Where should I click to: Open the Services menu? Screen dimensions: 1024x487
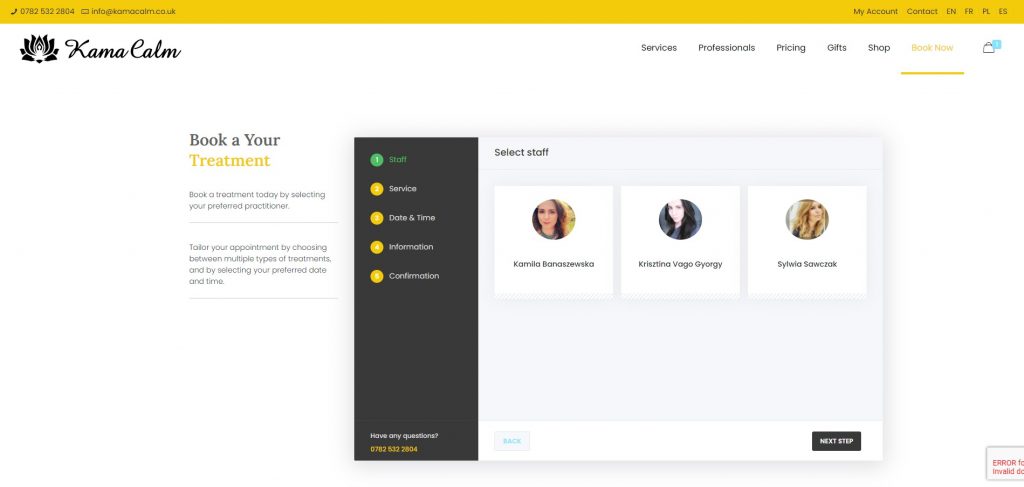pyautogui.click(x=659, y=48)
